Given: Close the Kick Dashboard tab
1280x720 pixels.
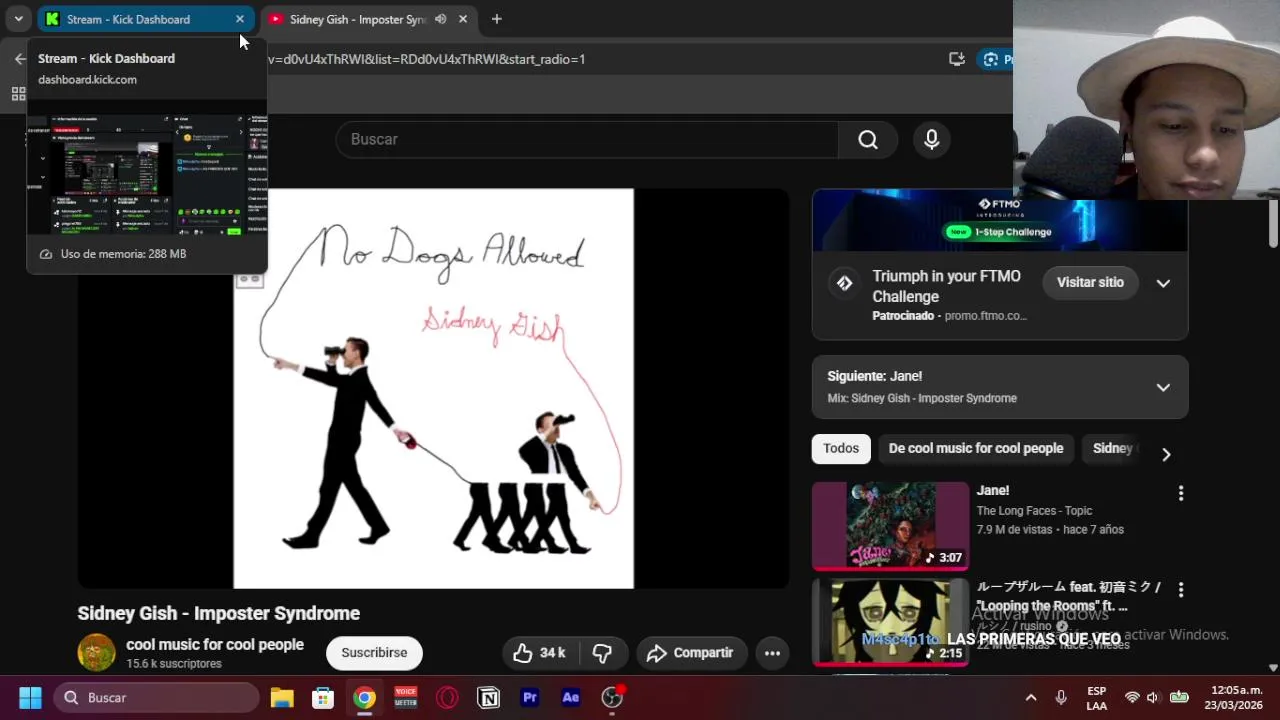Looking at the screenshot, I should click(240, 19).
